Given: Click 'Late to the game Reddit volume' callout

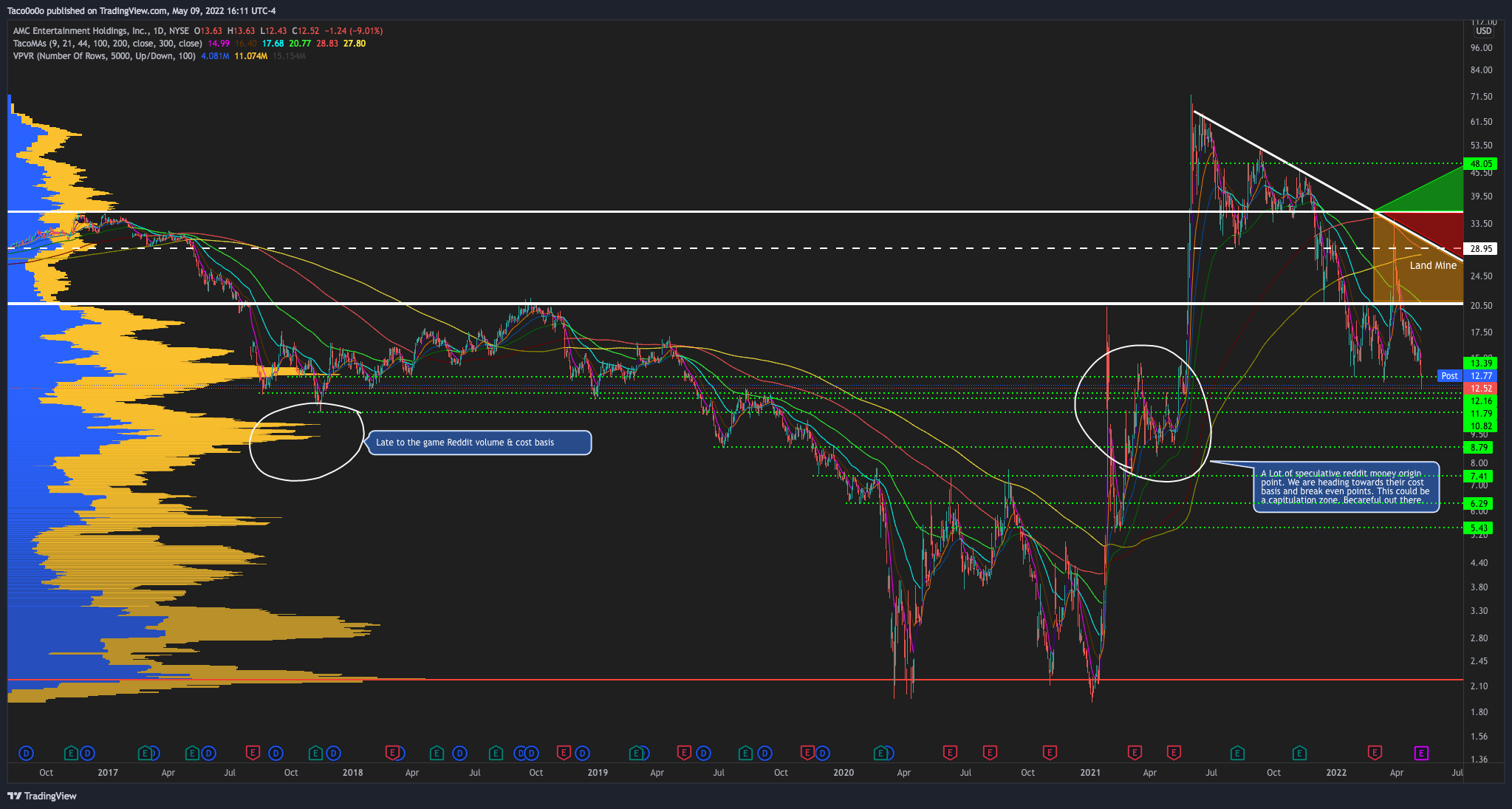Looking at the screenshot, I should click(x=479, y=443).
